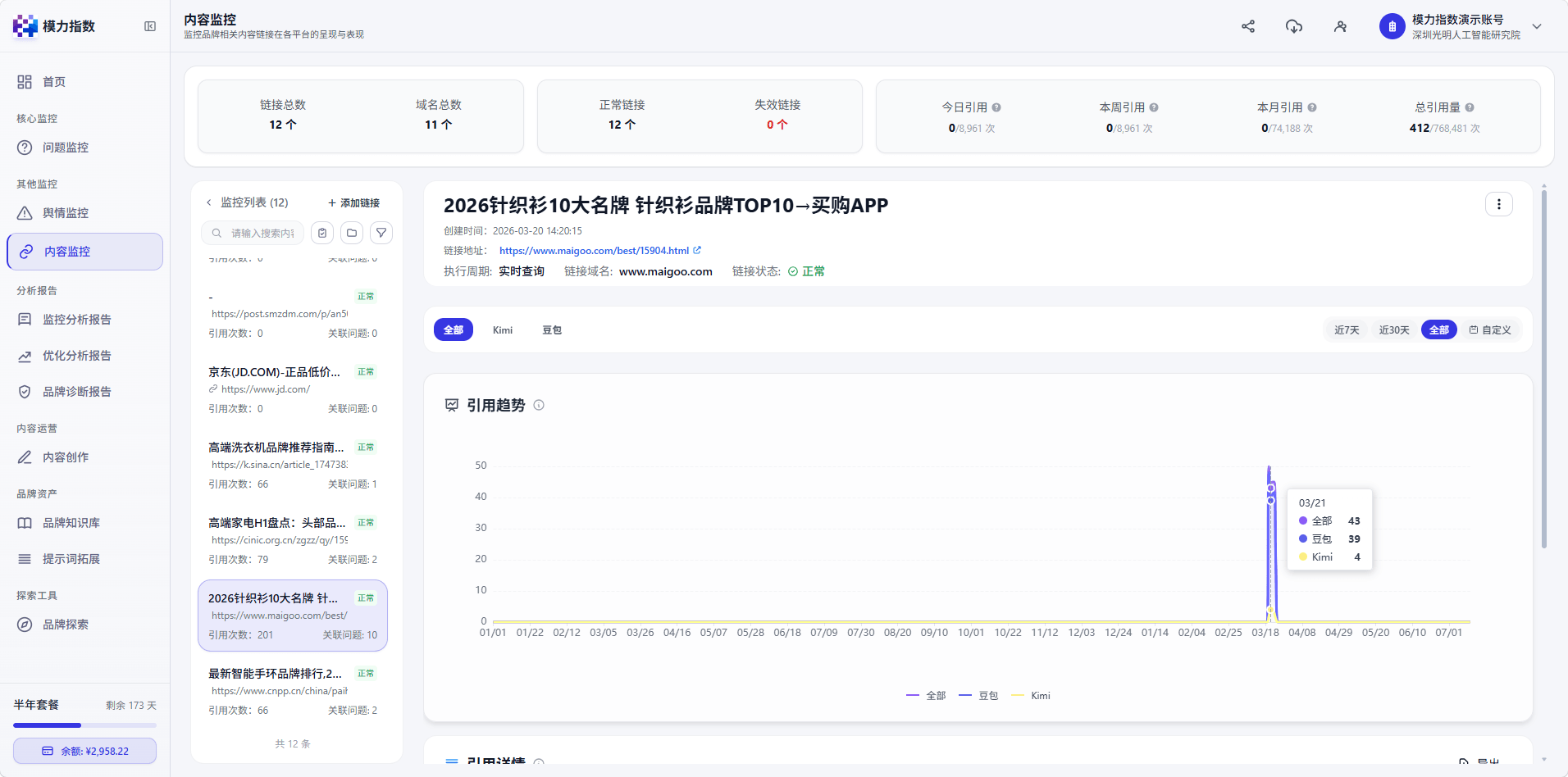The height and width of the screenshot is (777, 1568).
Task: Click info icon next to 引用趋势
Action: click(x=539, y=405)
